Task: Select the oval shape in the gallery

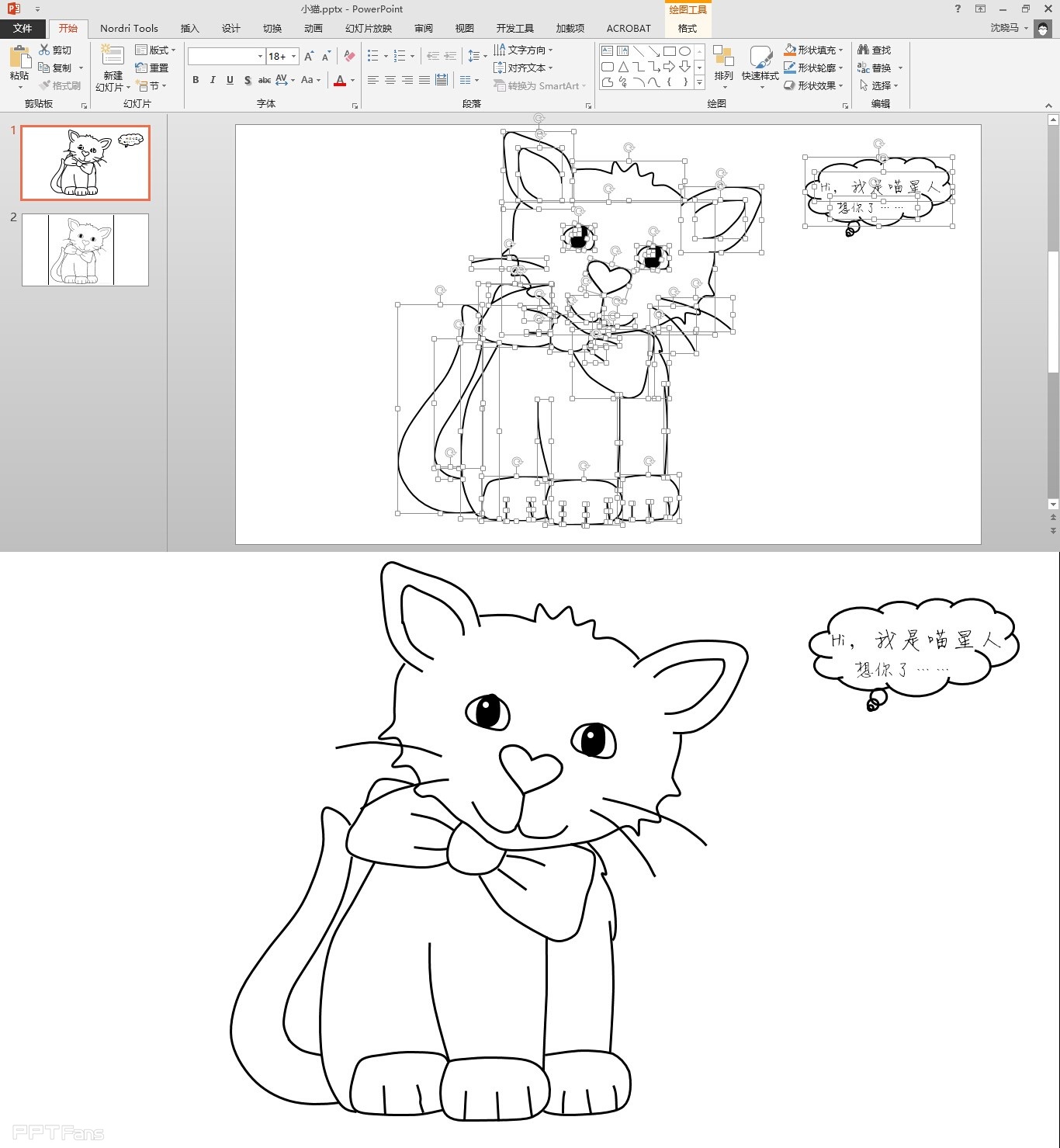Action: click(684, 51)
